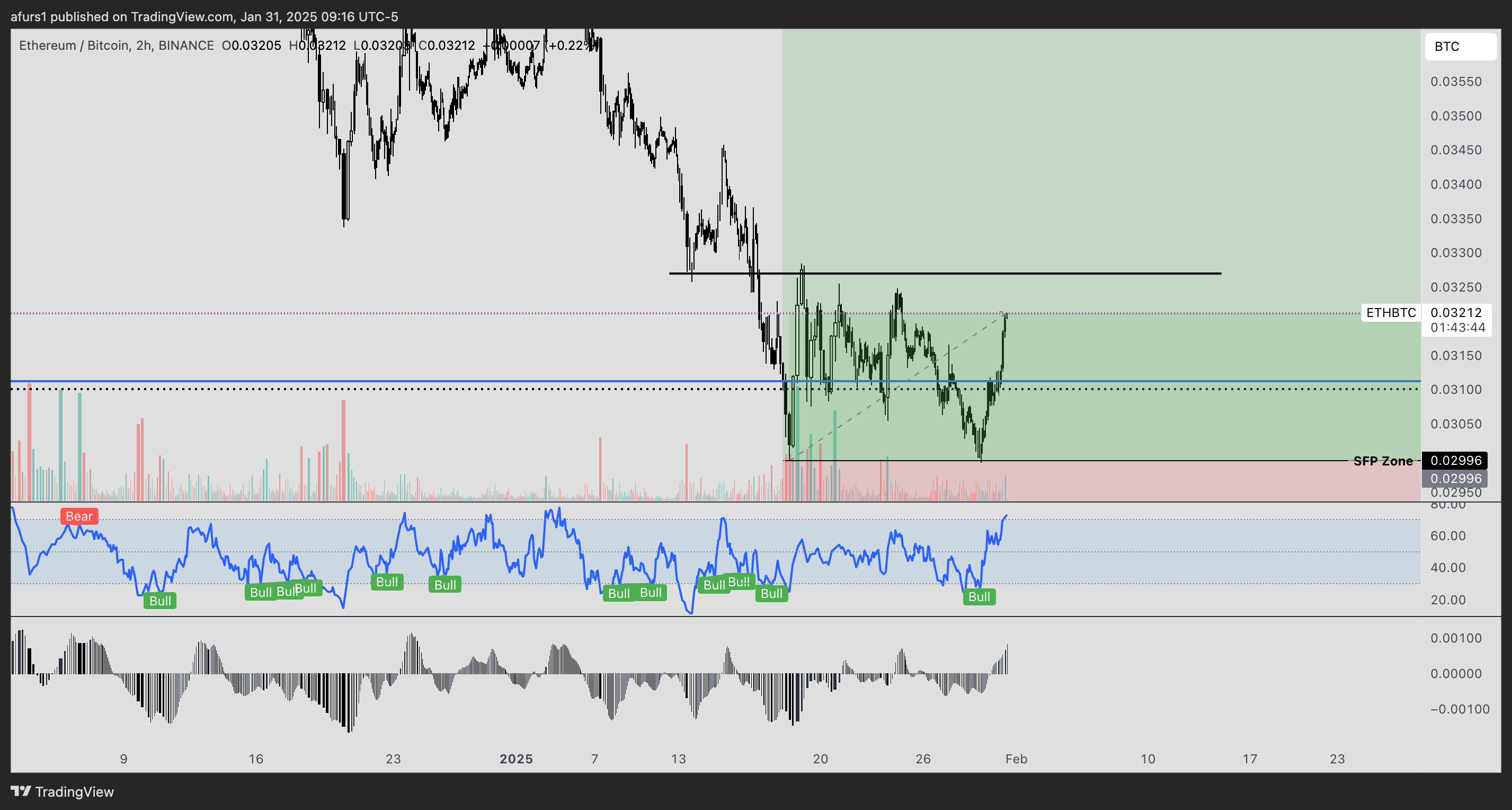Click the RSI scale value 40.00
Viewport: 1512px width, 810px height.
pyautogui.click(x=1448, y=567)
